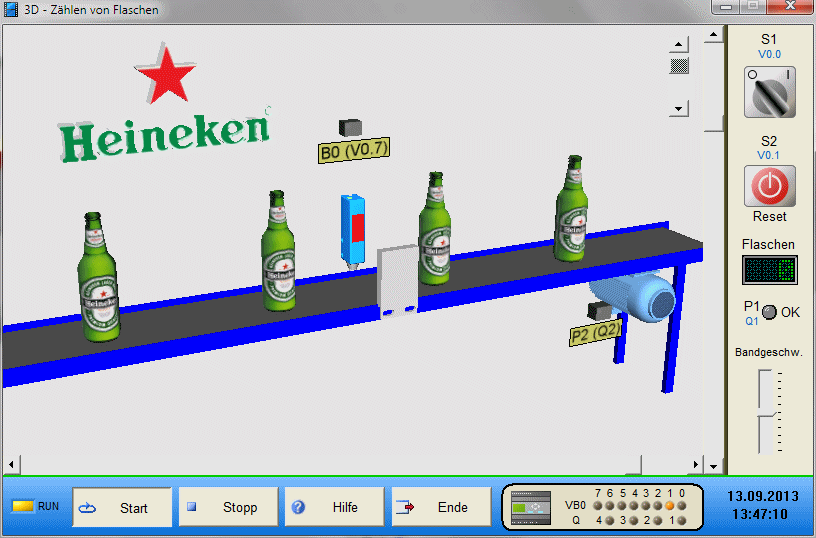Click the PLC module icon in status bar
The height and width of the screenshot is (538, 816).
tap(530, 508)
